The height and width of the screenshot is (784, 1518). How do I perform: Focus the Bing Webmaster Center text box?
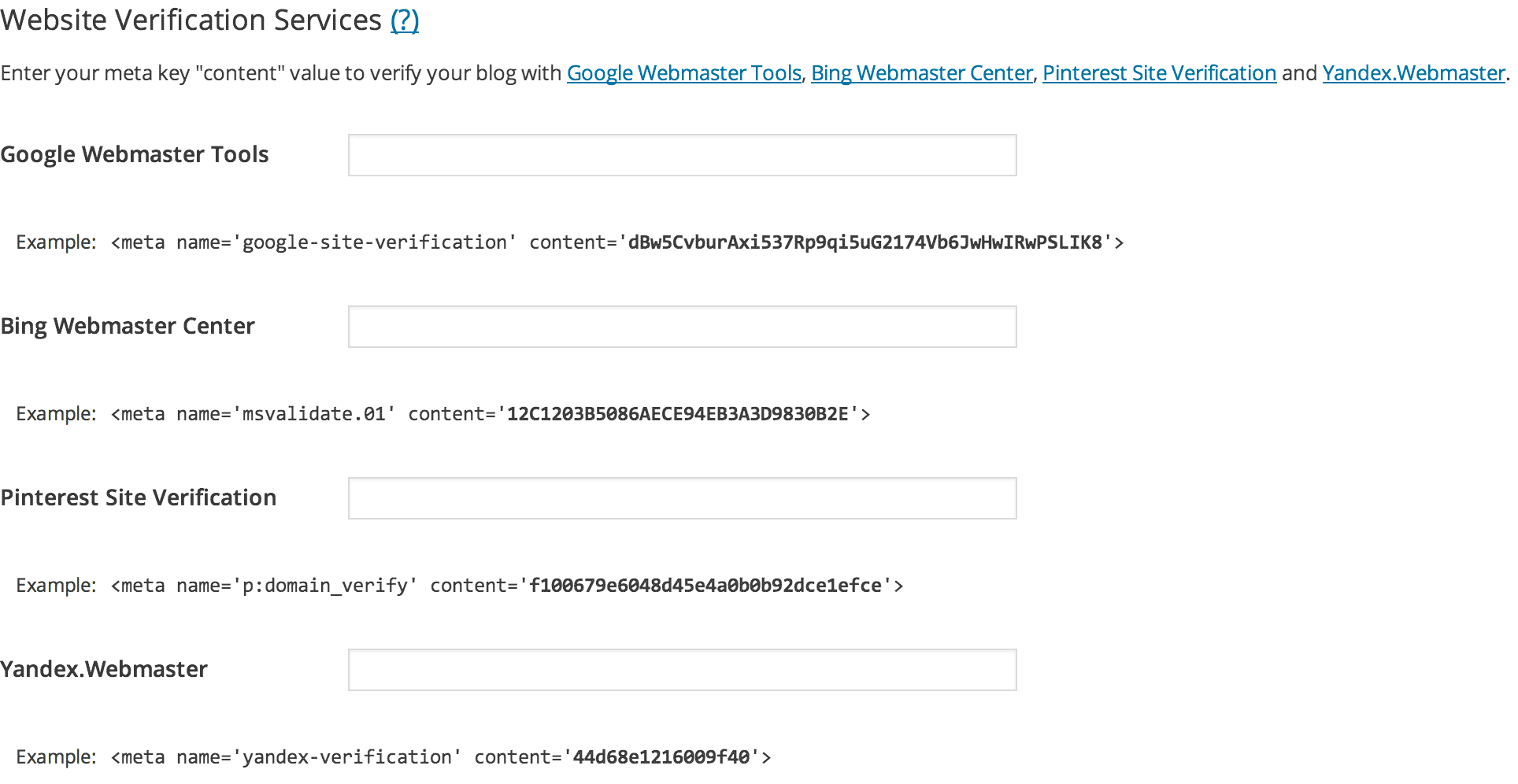(x=682, y=326)
